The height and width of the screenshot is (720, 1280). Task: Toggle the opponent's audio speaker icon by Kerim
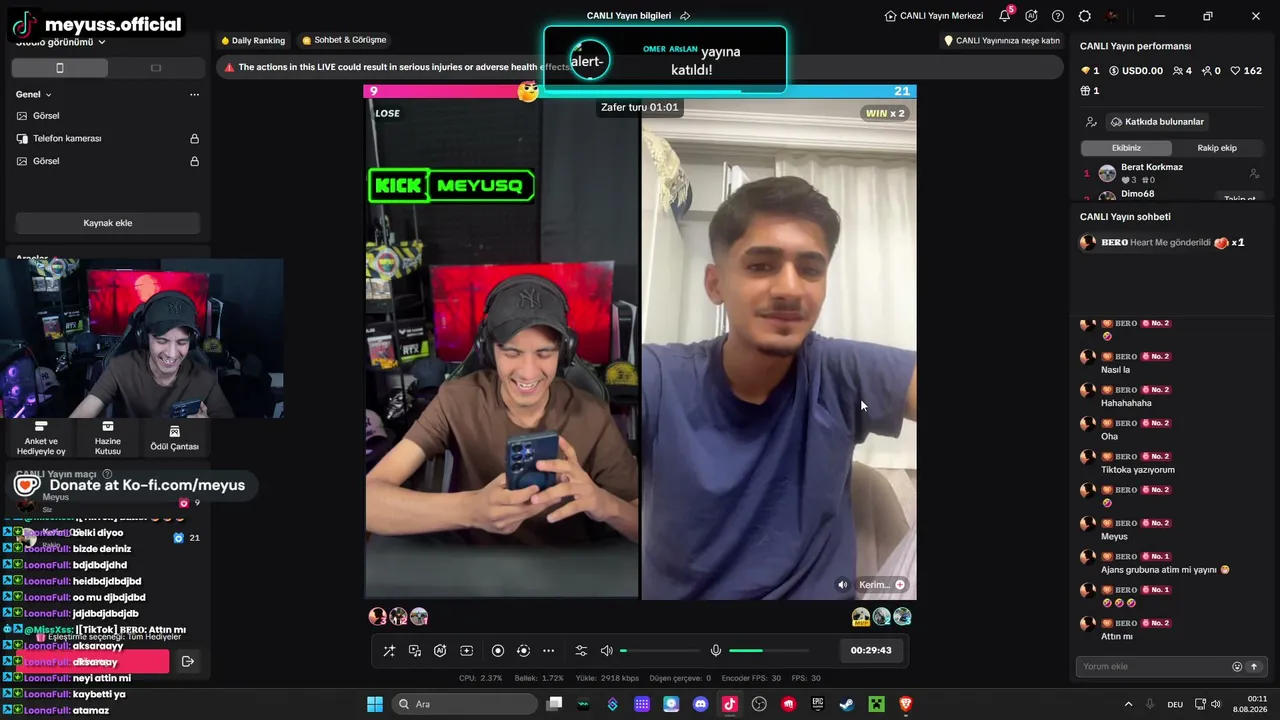click(x=843, y=585)
